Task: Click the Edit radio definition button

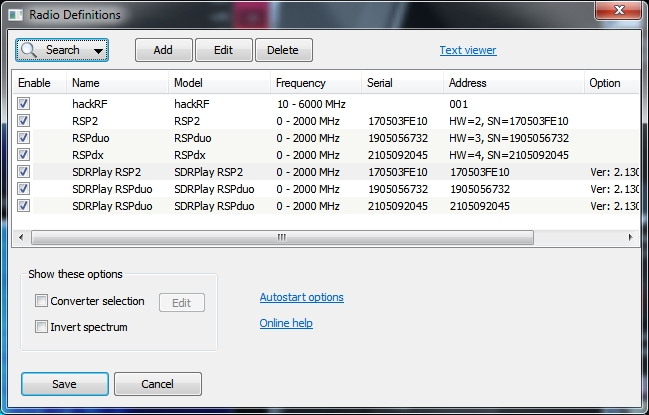Action: click(x=223, y=50)
